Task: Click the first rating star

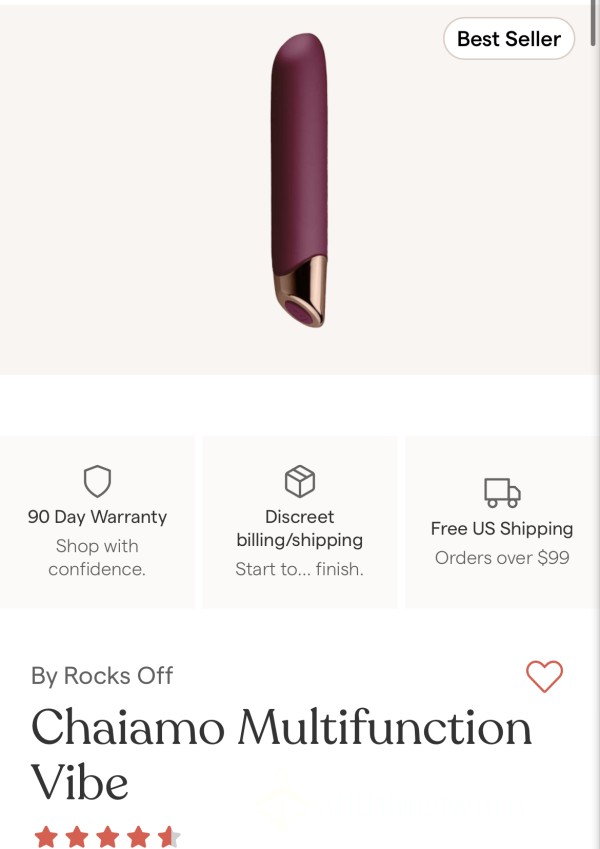Action: tap(46, 837)
